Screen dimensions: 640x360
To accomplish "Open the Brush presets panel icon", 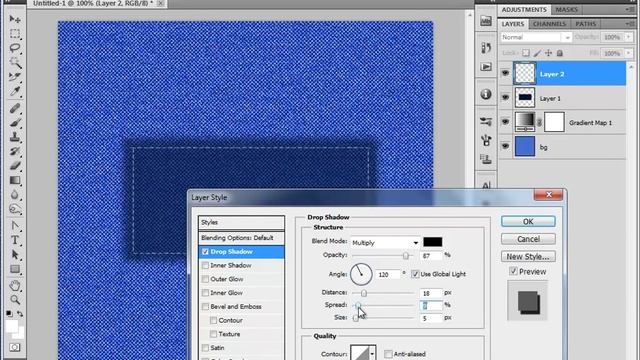I will [486, 121].
